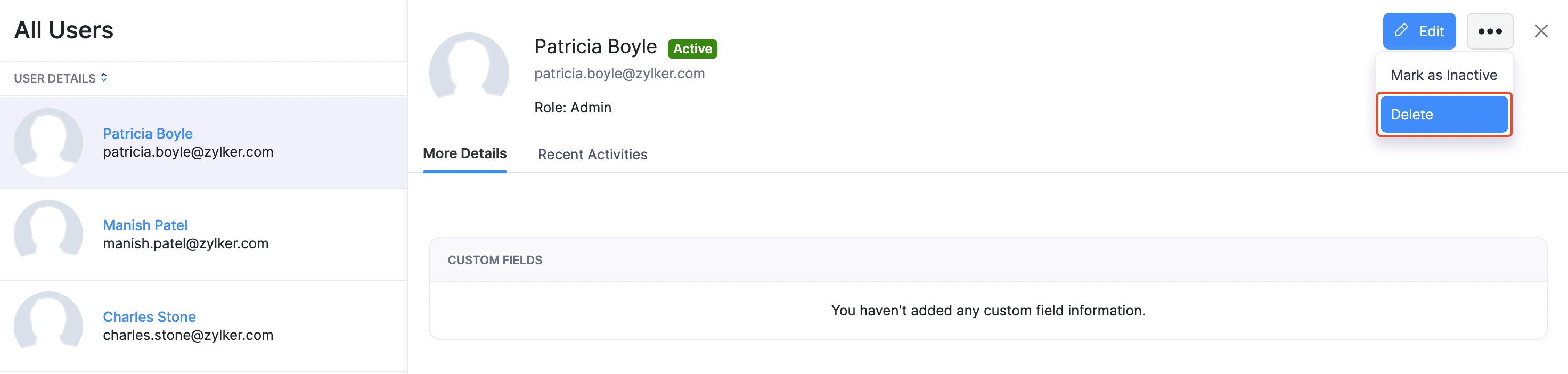Sort using the USER DETAILS arrows icon
Image resolution: width=1568 pixels, height=374 pixels.
click(x=104, y=77)
